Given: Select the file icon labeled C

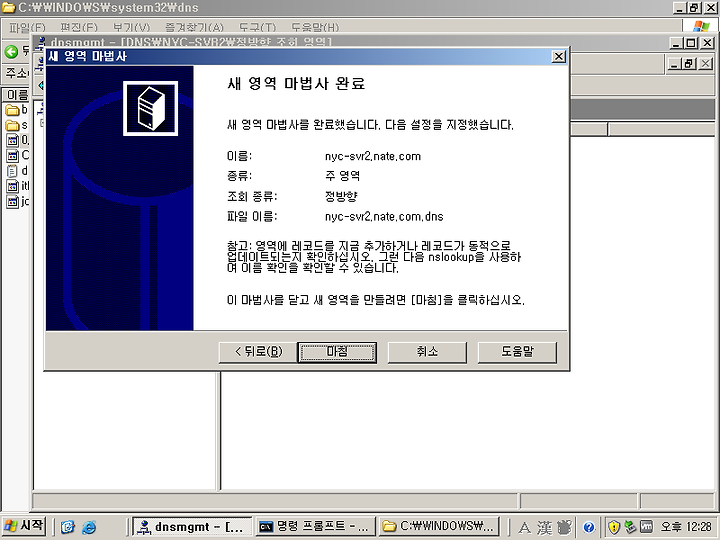Looking at the screenshot, I should tap(12, 155).
